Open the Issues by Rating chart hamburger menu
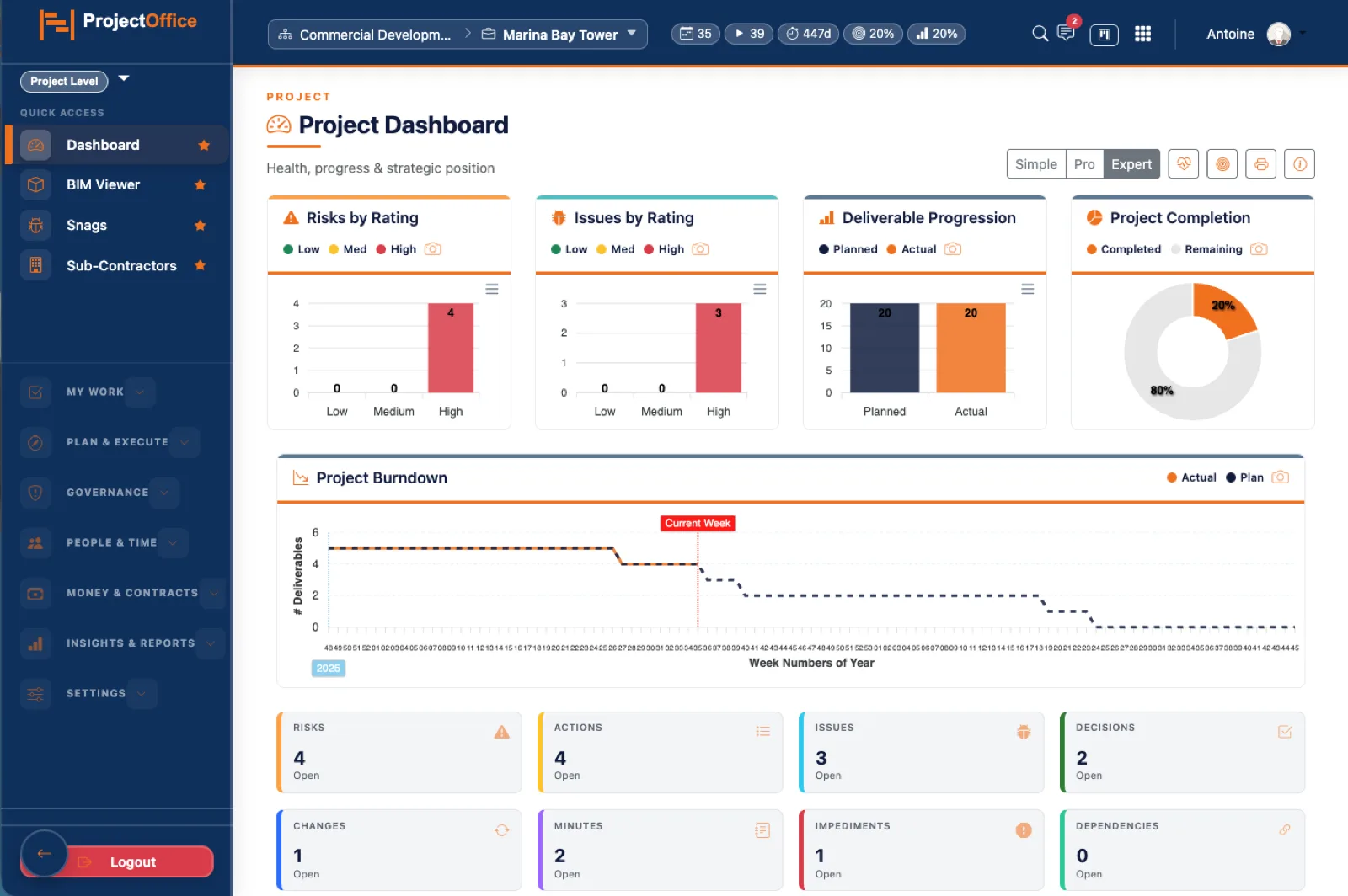Screen dimensions: 1348x896 click(x=760, y=289)
